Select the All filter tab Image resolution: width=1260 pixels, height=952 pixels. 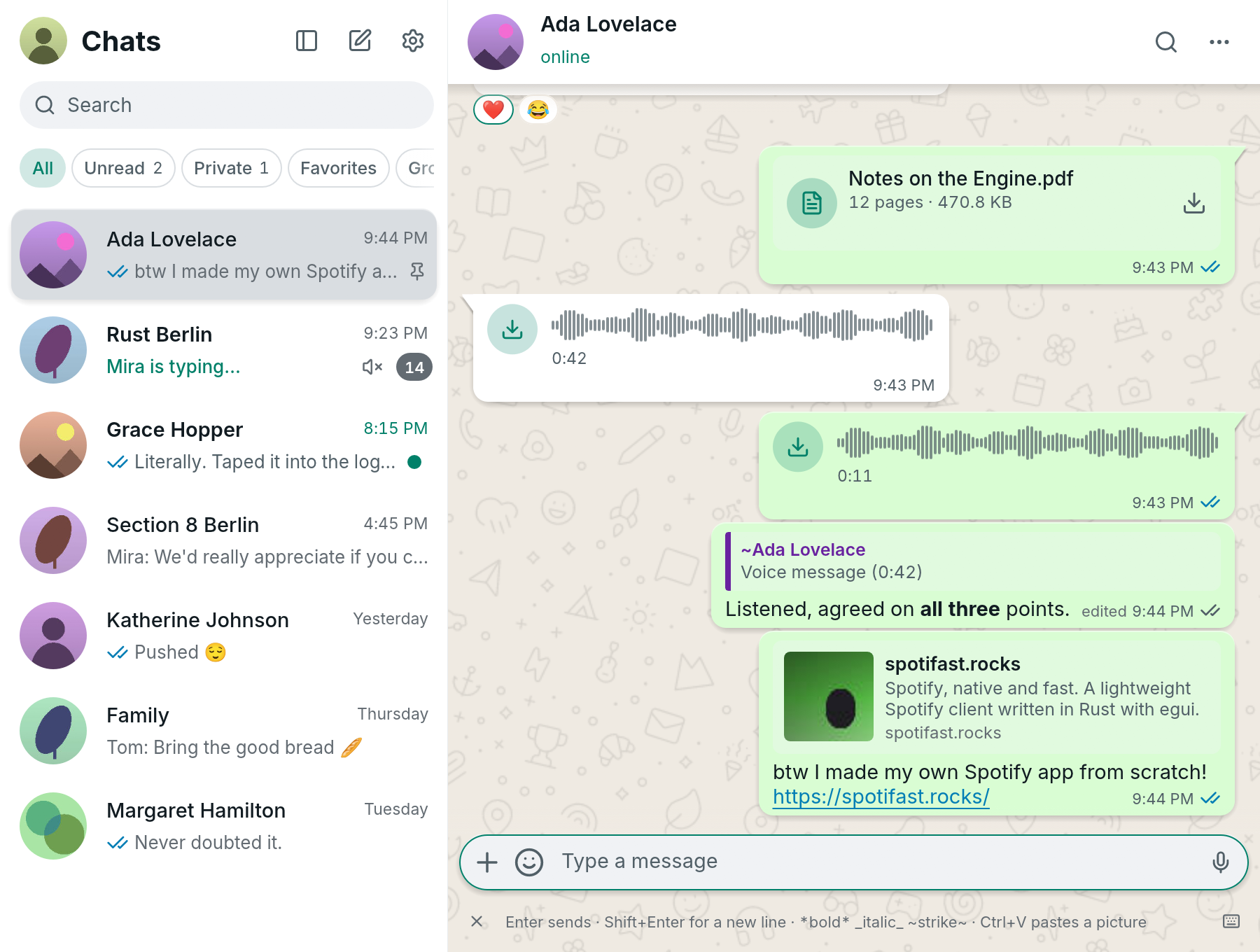point(43,168)
